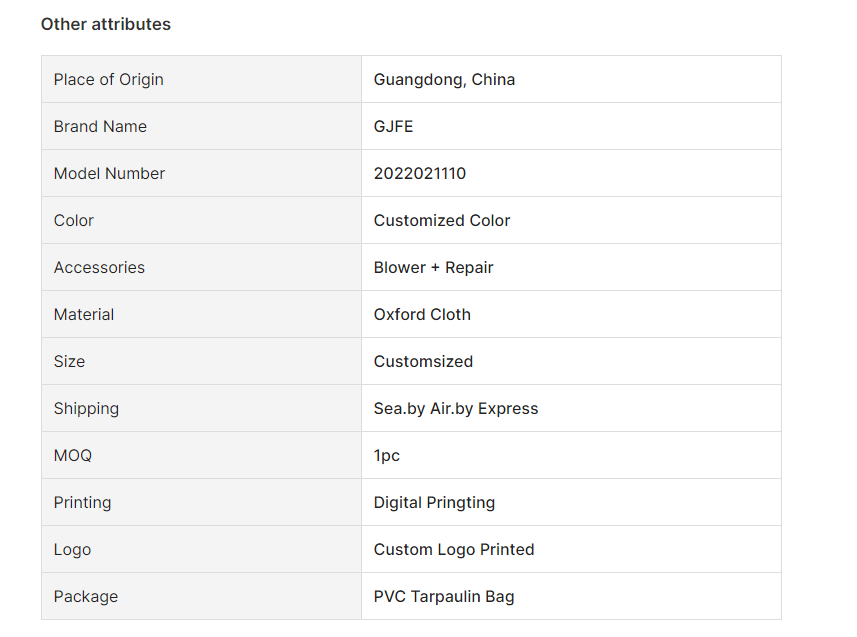
Task: Click model number 2022021110
Action: [420, 173]
